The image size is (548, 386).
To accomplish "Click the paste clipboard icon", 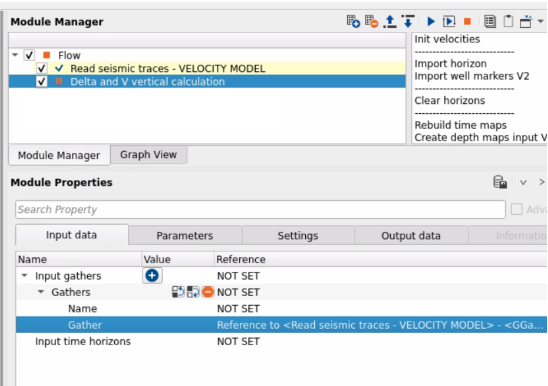I will click(x=508, y=22).
